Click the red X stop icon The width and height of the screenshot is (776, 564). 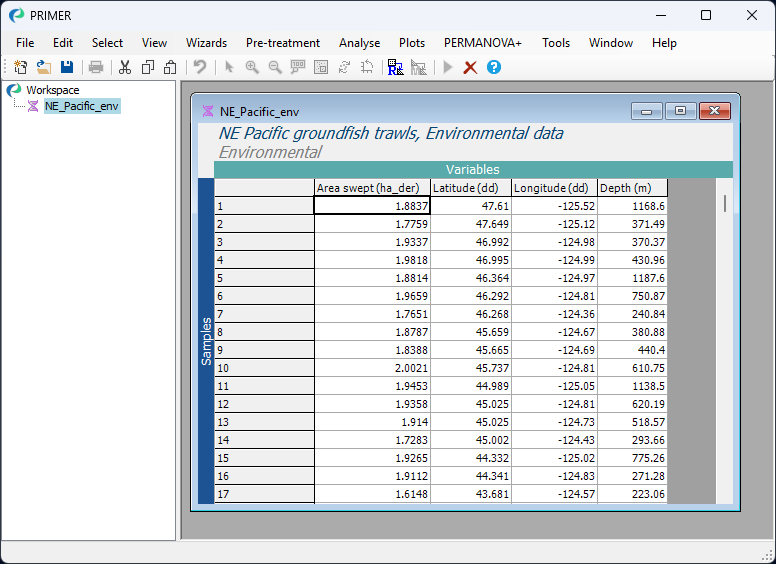[470, 67]
